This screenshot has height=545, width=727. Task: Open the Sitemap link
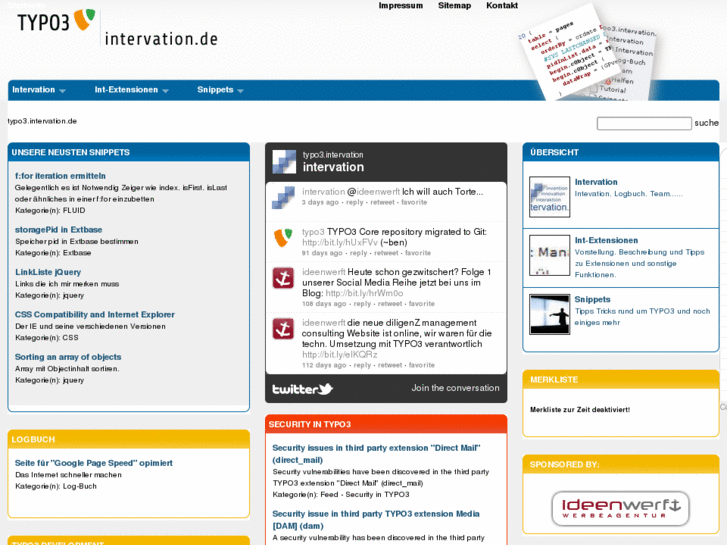454,6
